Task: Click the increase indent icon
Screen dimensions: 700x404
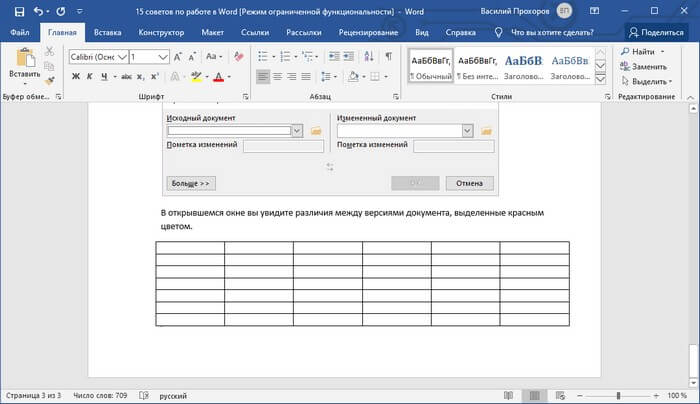Action: [x=349, y=56]
